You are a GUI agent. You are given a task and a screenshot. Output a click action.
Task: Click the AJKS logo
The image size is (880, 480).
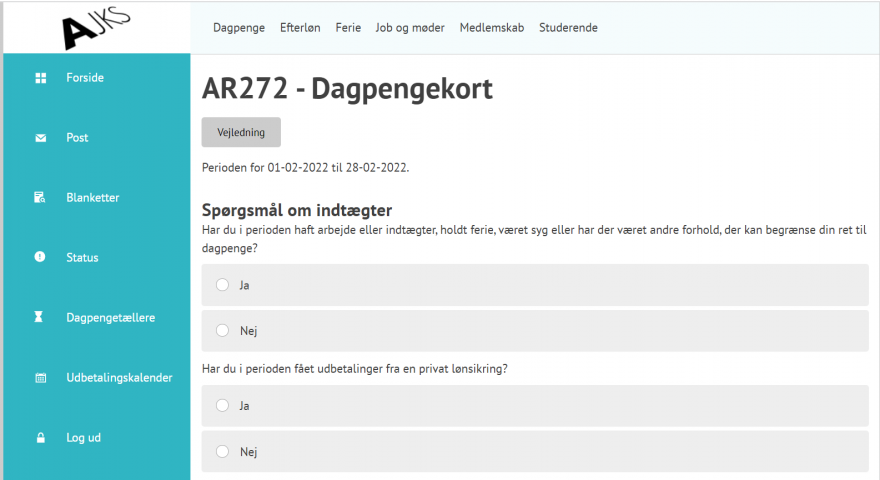[x=96, y=29]
